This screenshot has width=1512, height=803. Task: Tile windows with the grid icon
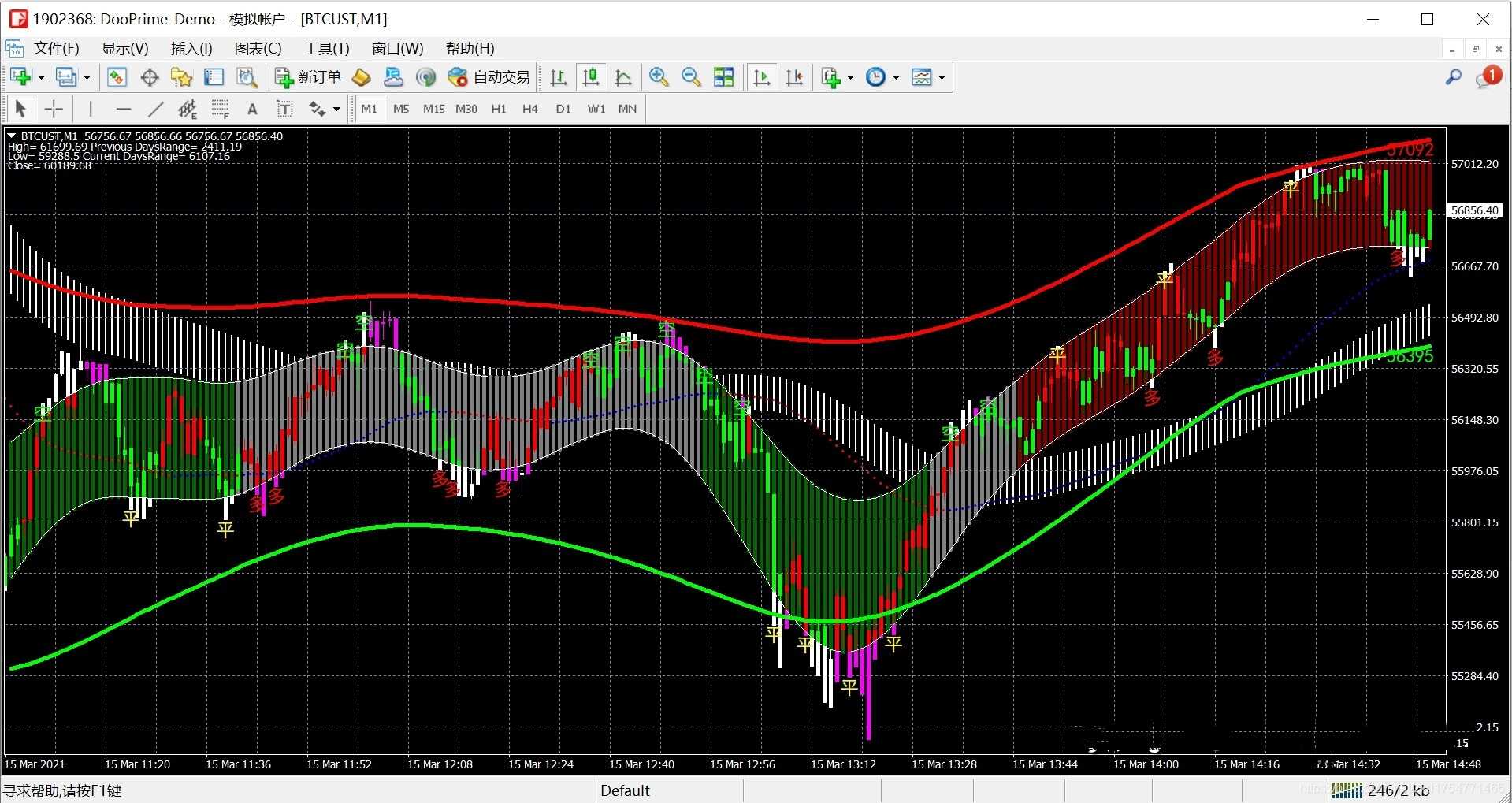pyautogui.click(x=723, y=77)
